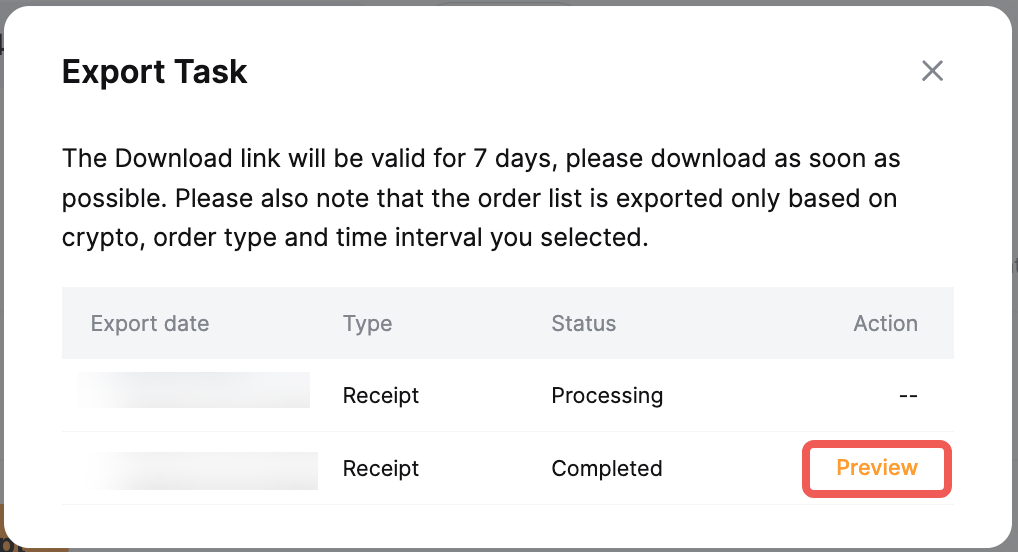This screenshot has height=552, width=1018.
Task: Select the "crypto, order type and time interval" line
Action: click(x=355, y=238)
